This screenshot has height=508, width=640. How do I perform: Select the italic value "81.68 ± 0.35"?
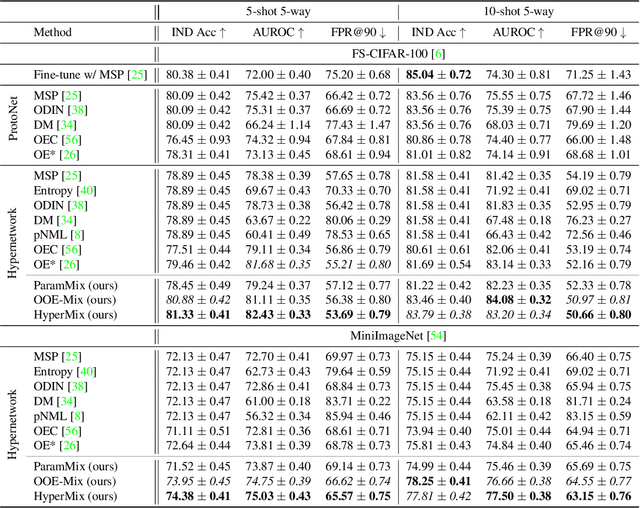[x=278, y=265]
